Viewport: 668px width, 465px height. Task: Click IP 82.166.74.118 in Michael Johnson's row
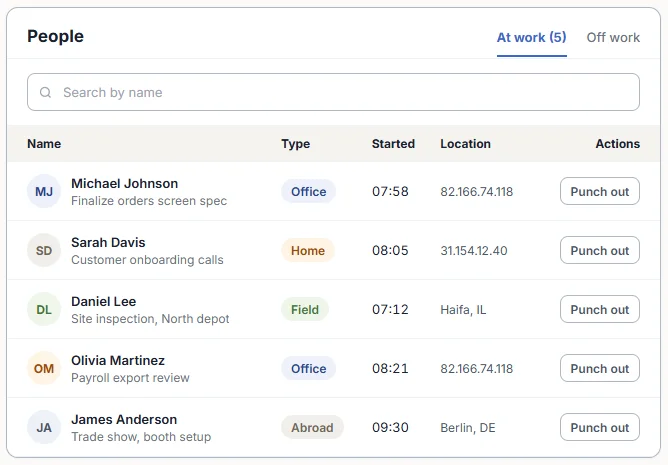coord(477,192)
